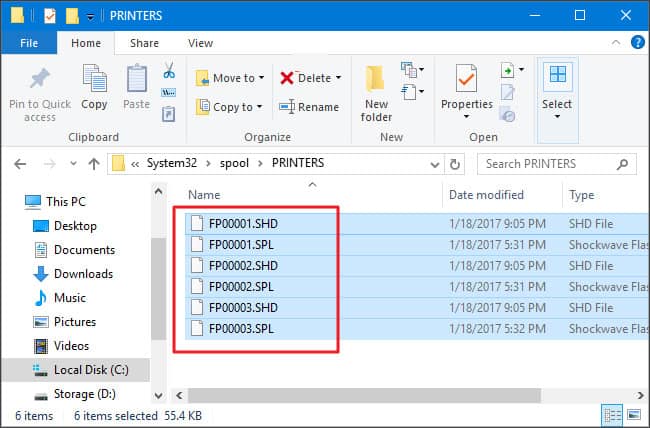
Task: Open the New item dropdown icon
Action: pyautogui.click(x=412, y=70)
